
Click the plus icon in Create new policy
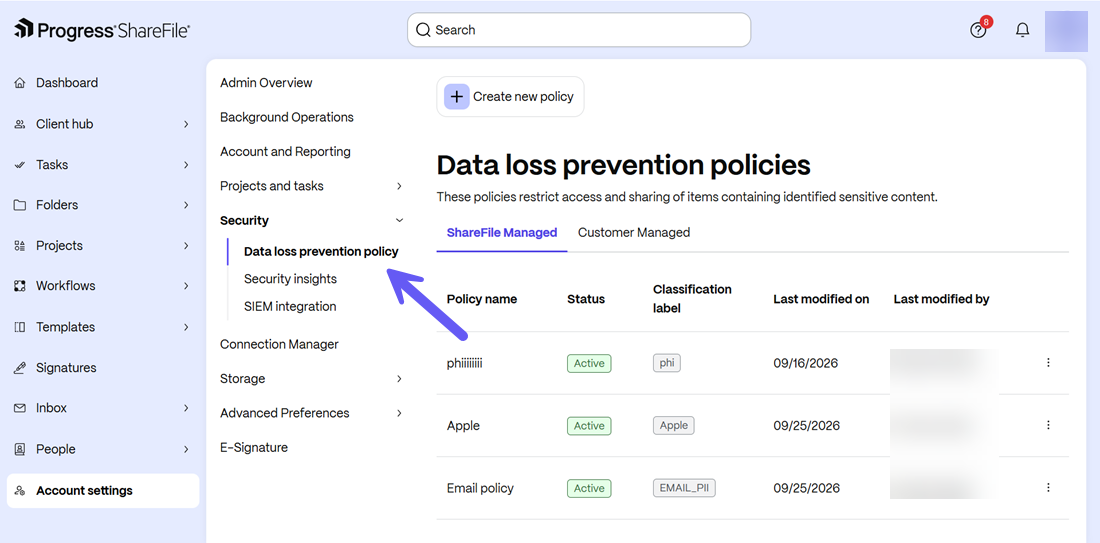click(457, 97)
